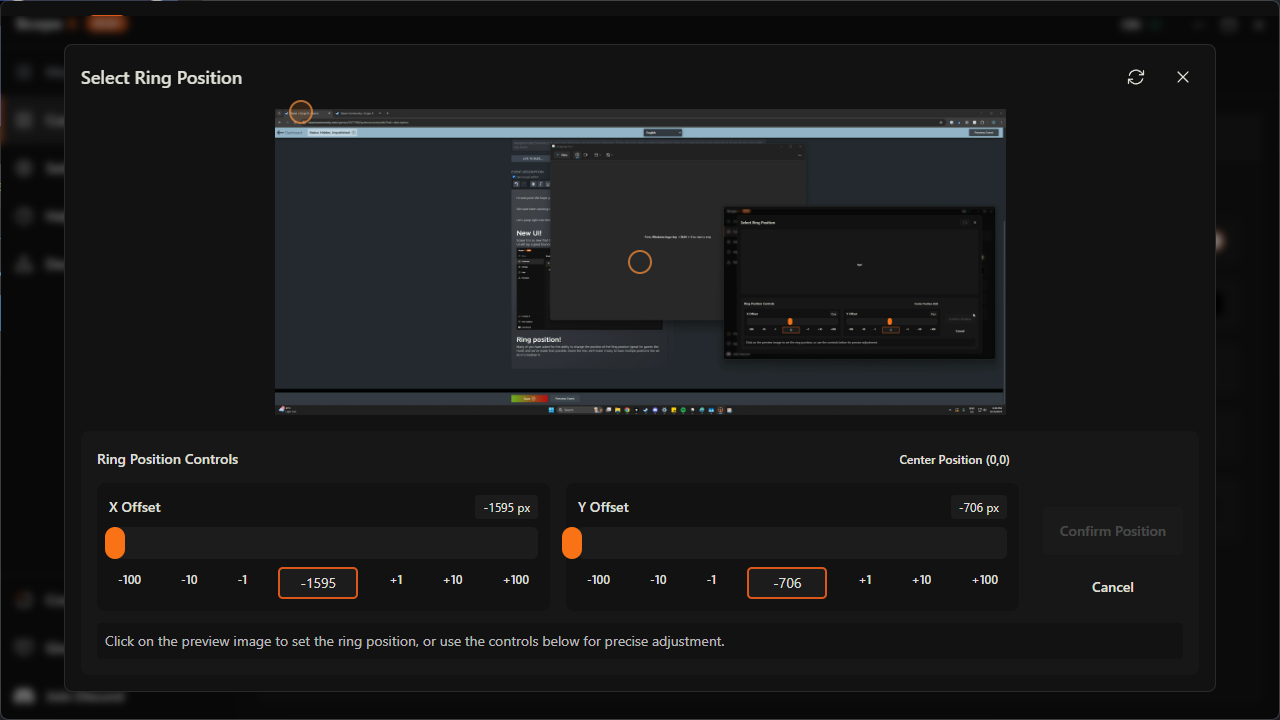This screenshot has width=1280, height=720.
Task: Increase Y Offset by 1
Action: pyautogui.click(x=865, y=580)
